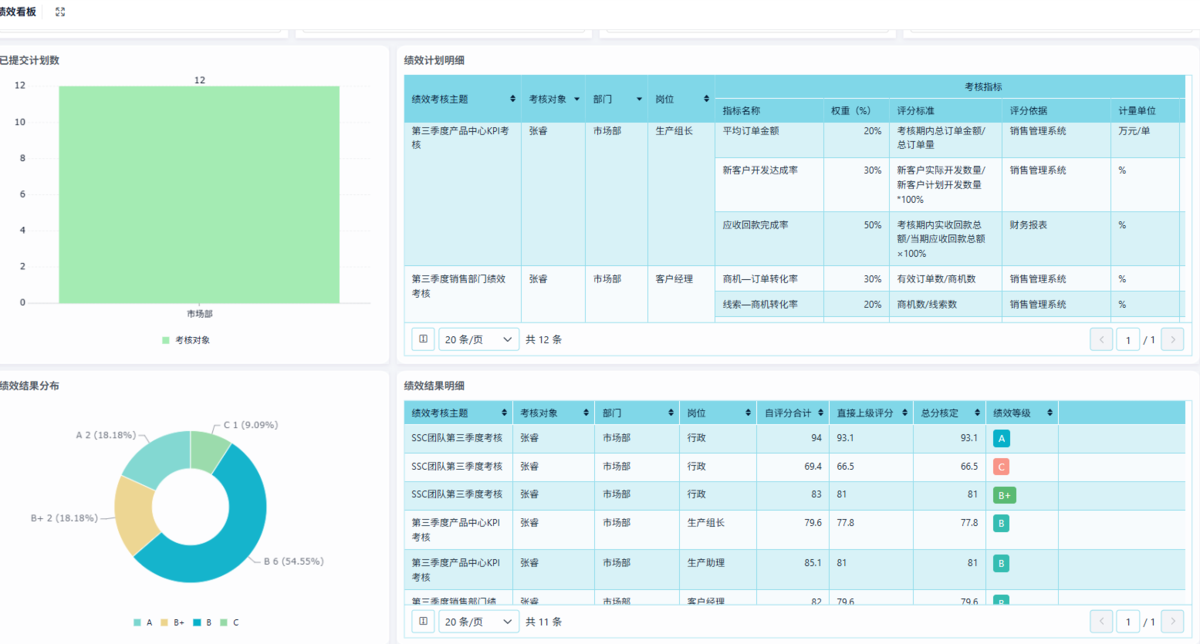This screenshot has height=644, width=1200.
Task: Sort 绩效结果明细 by 绩效等级
Action: (x=1050, y=413)
